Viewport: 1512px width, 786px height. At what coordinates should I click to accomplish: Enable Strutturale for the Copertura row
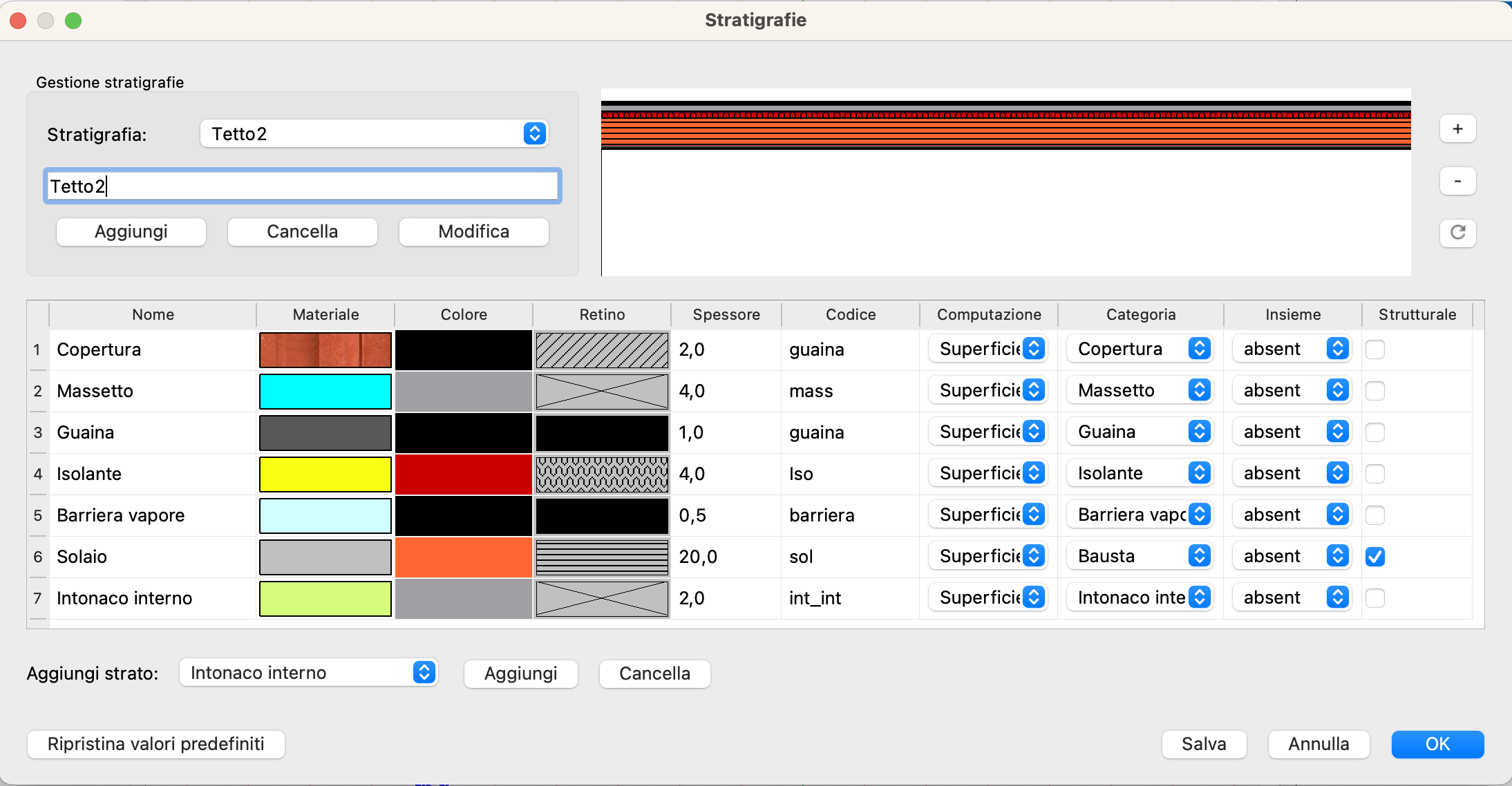1377,349
